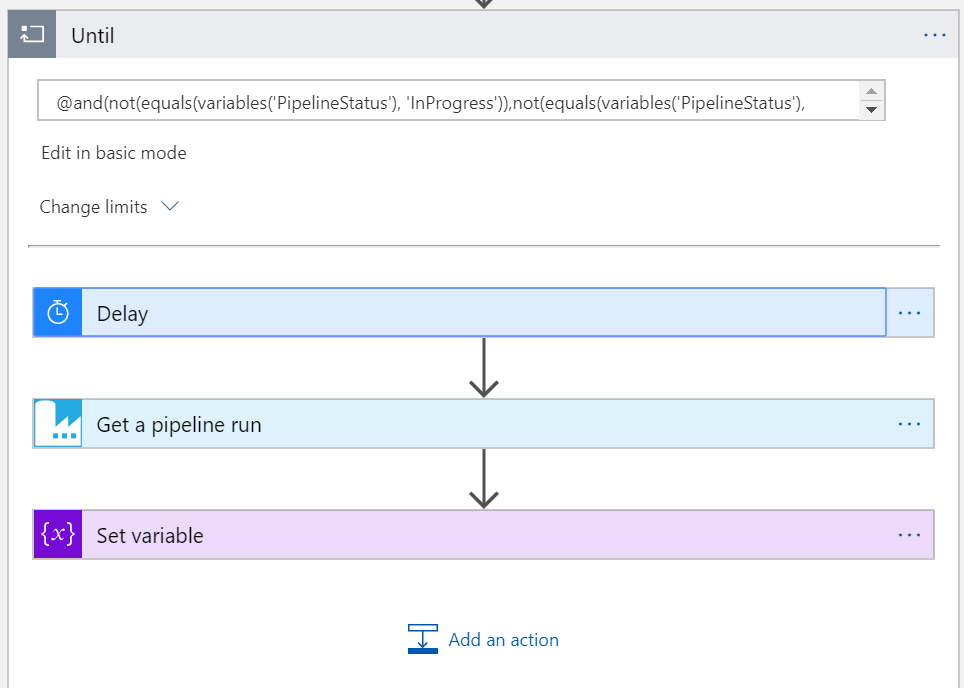Image resolution: width=964 pixels, height=688 pixels.
Task: Expand the Set variable action card
Action: (x=484, y=534)
